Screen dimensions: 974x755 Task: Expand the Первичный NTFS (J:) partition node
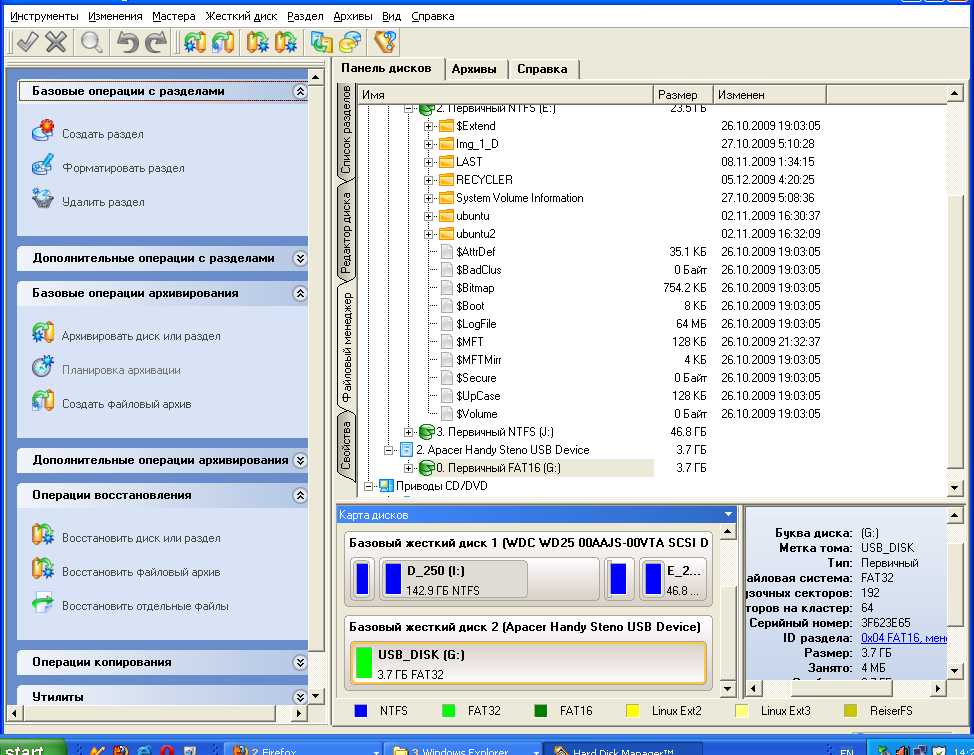409,432
